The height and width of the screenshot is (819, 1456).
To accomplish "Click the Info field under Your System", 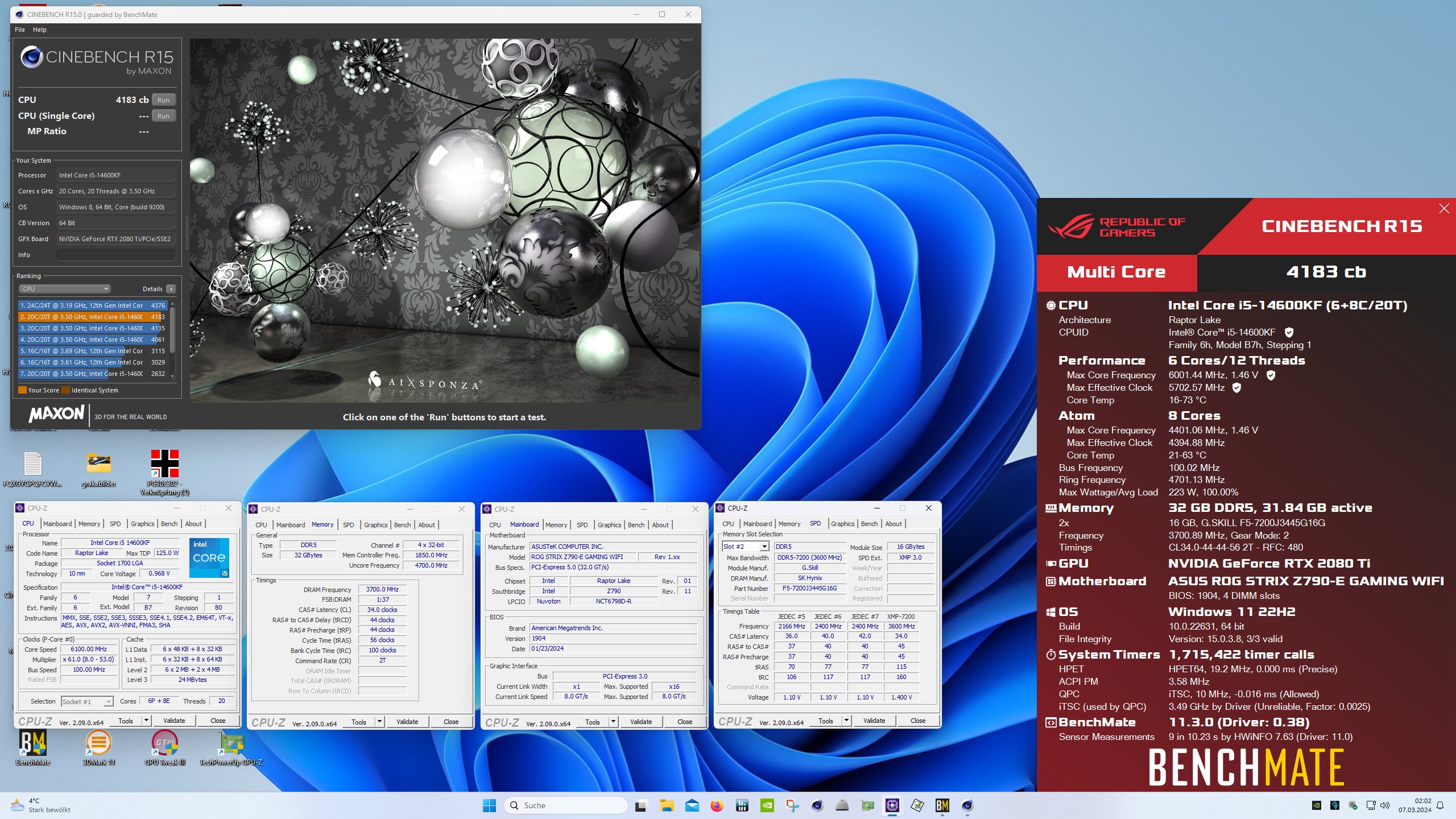I will pos(115,255).
